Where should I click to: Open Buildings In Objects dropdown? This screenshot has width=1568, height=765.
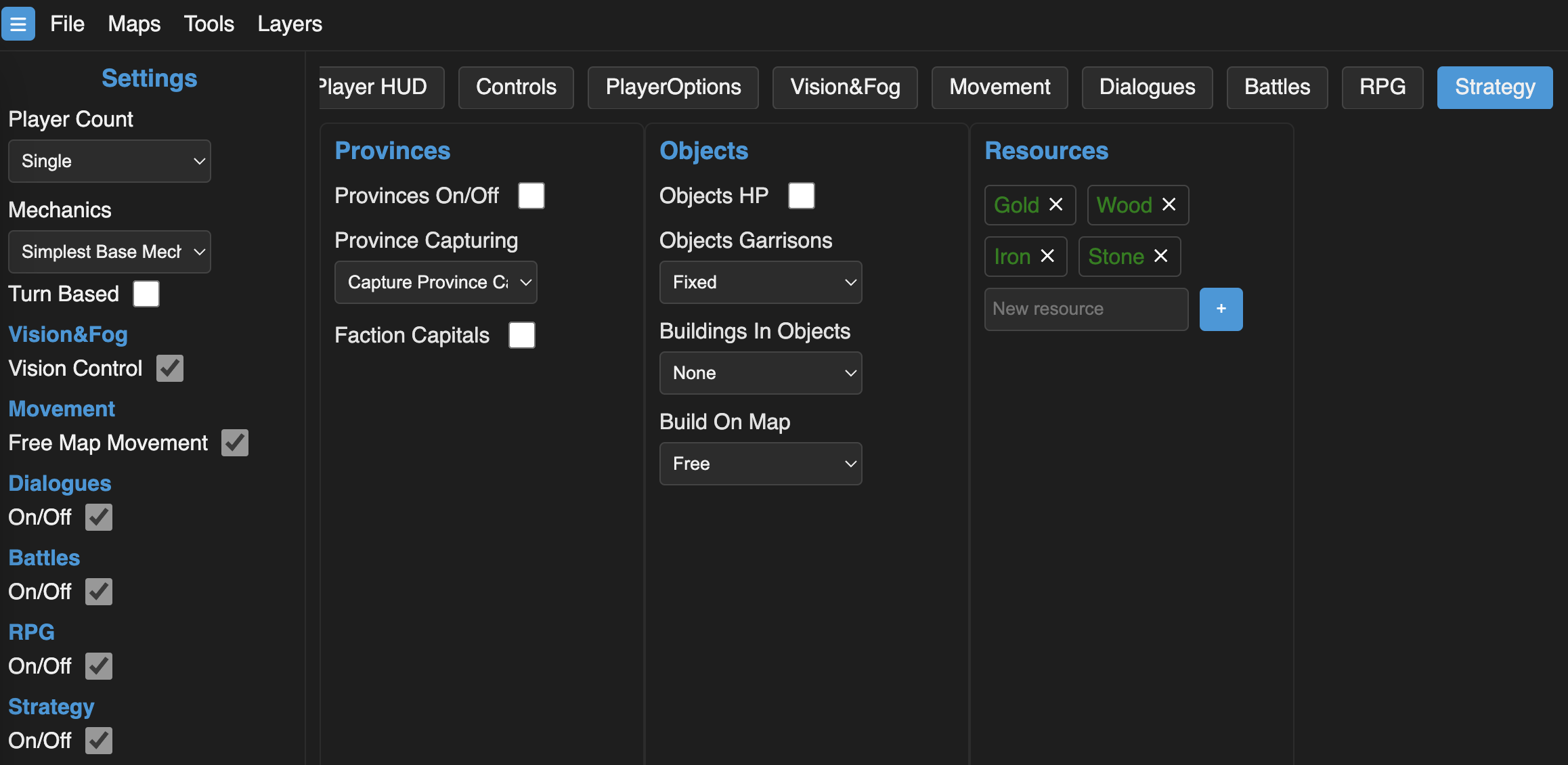(x=761, y=373)
